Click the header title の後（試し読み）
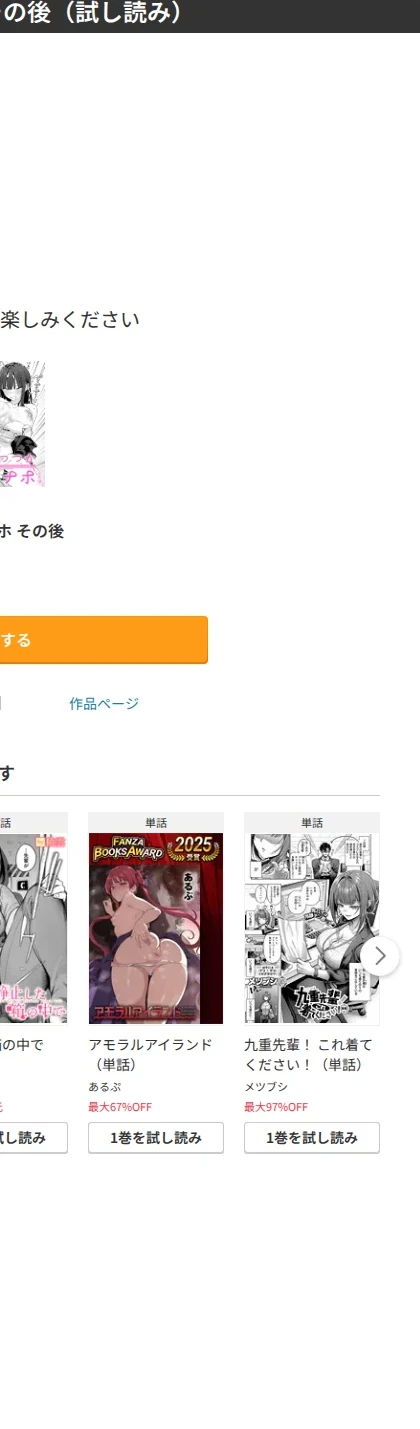The height and width of the screenshot is (1429, 420). 92,14
